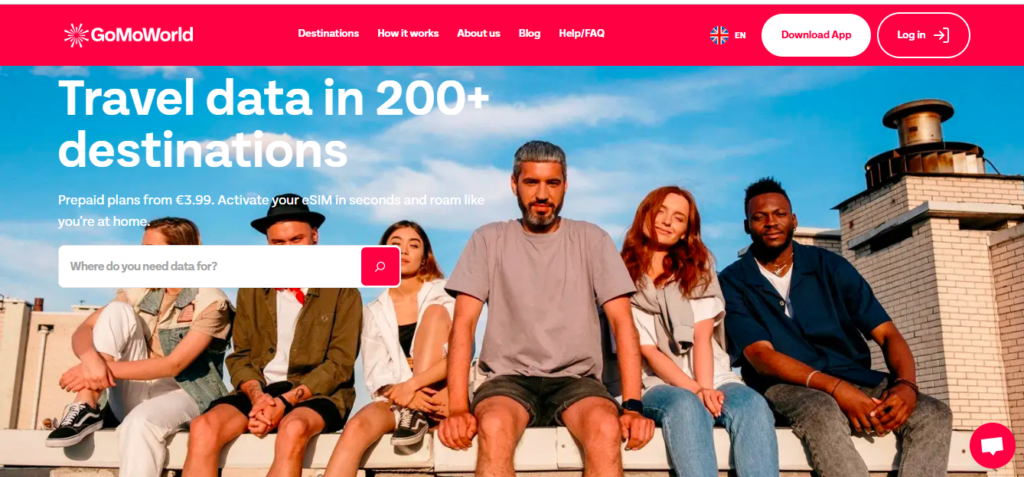Open the EN language selector
Image resolution: width=1024 pixels, height=477 pixels.
point(740,35)
